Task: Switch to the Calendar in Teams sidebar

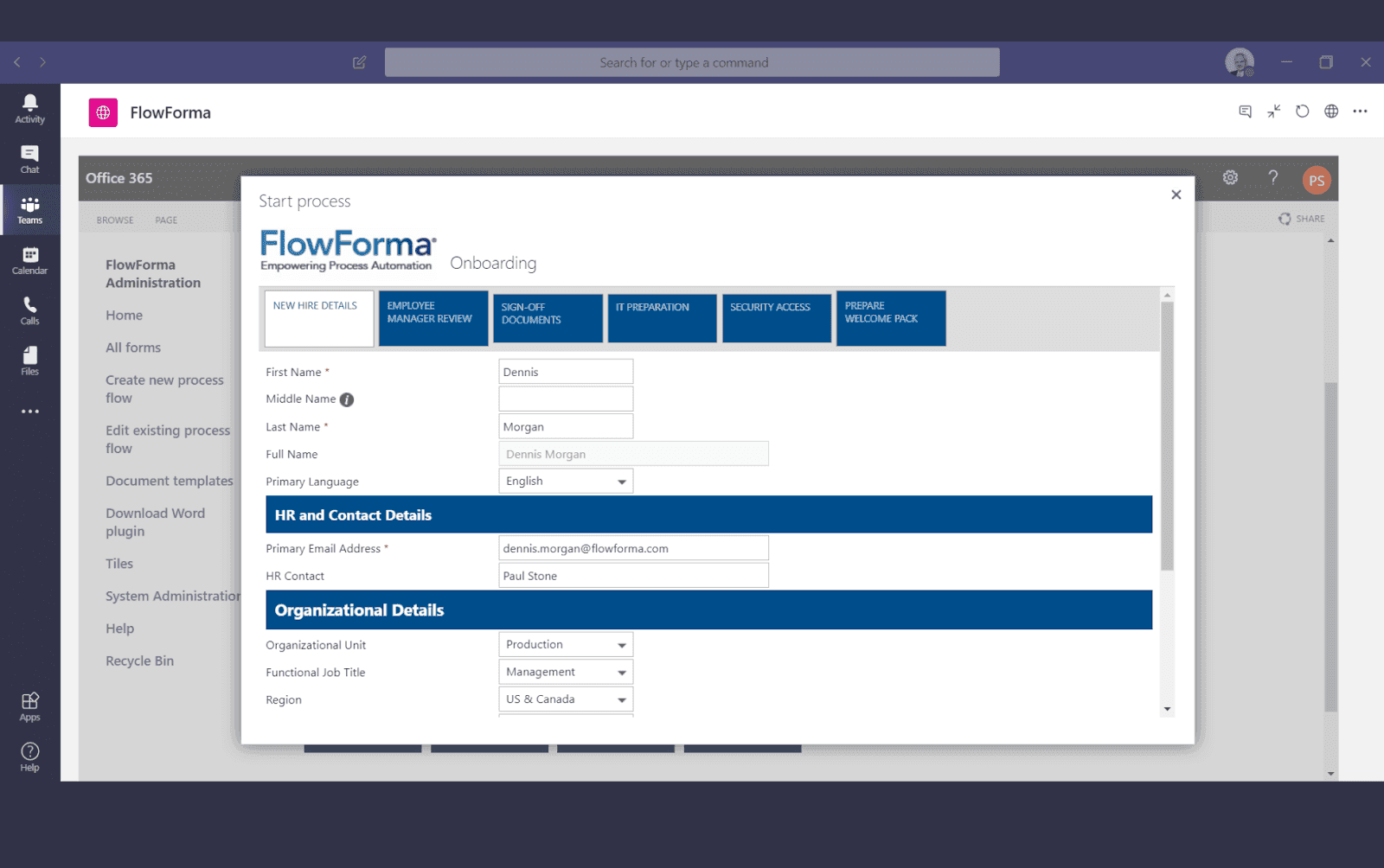Action: [29, 261]
